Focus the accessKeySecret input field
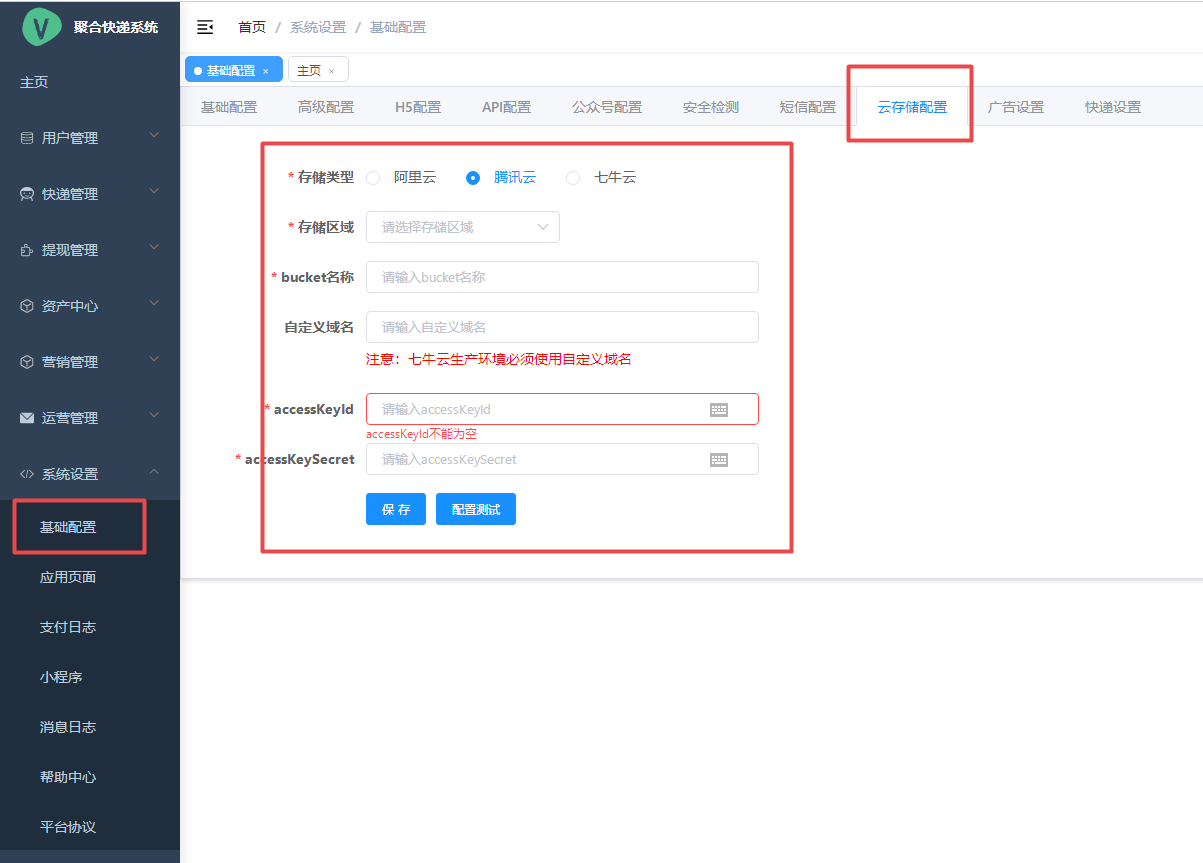Screen dimensions: 1203x863 point(562,459)
